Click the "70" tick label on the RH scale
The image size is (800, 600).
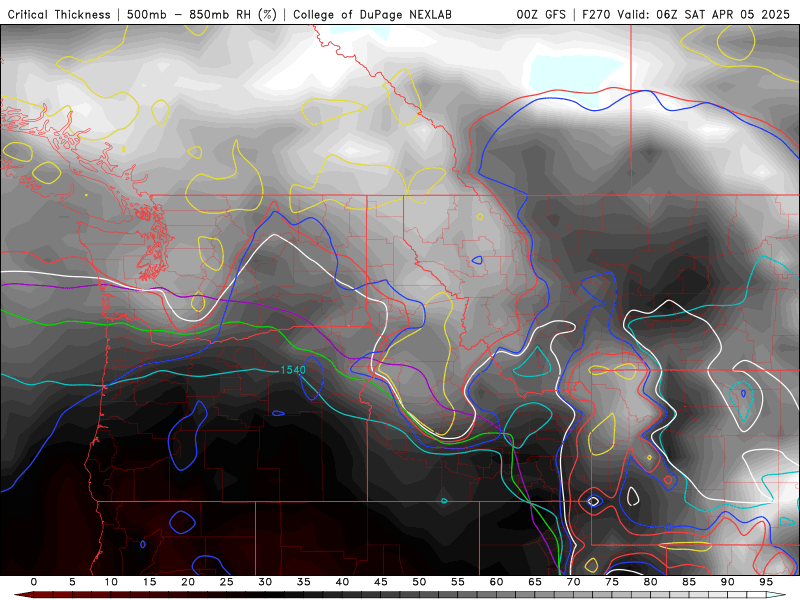point(573,582)
